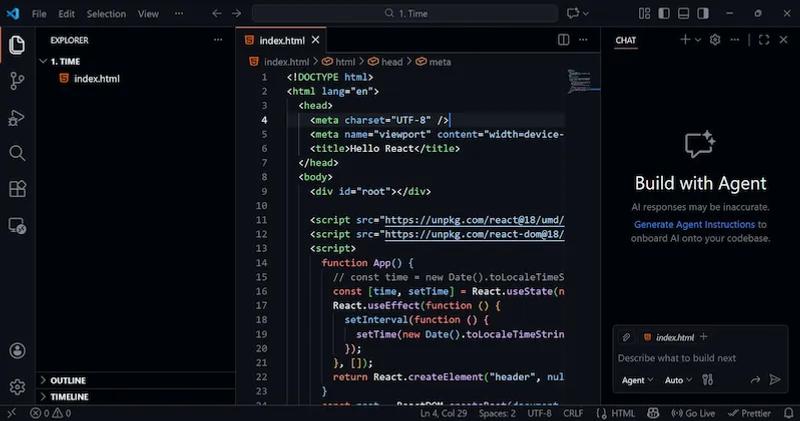Screen dimensions: 800x421
Task: Open Explorer more actions menu
Action: [x=218, y=40]
